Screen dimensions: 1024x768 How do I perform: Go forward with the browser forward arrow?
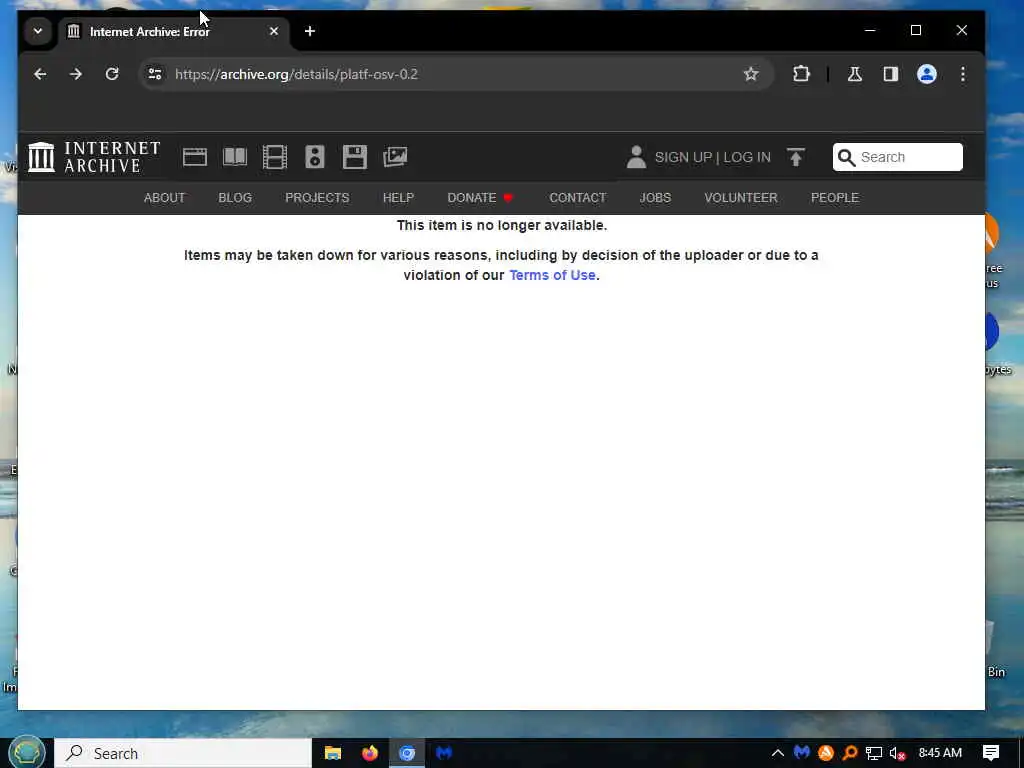click(76, 74)
